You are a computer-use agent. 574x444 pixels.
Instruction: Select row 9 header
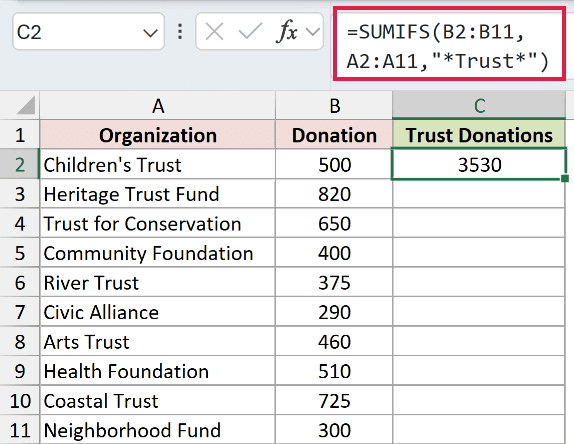coord(20,371)
